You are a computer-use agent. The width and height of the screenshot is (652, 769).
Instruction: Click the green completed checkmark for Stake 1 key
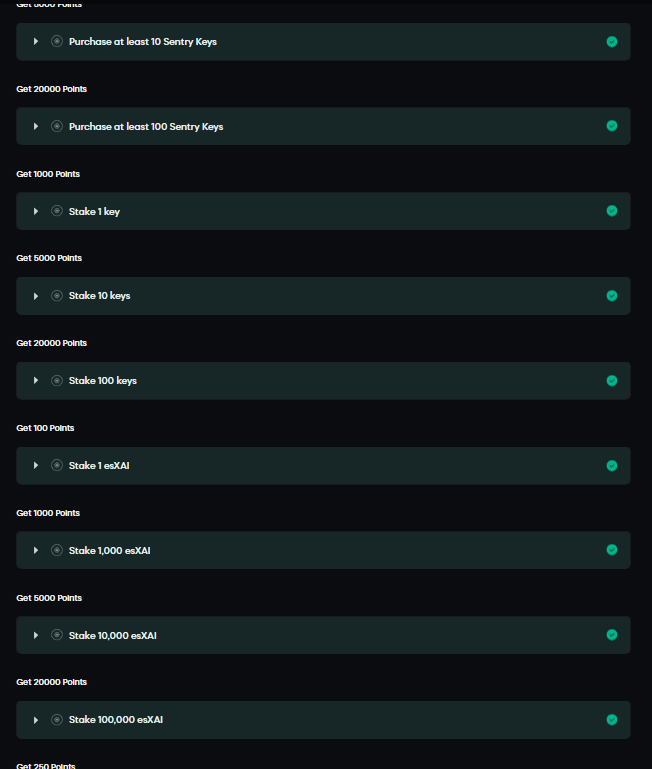coord(612,211)
